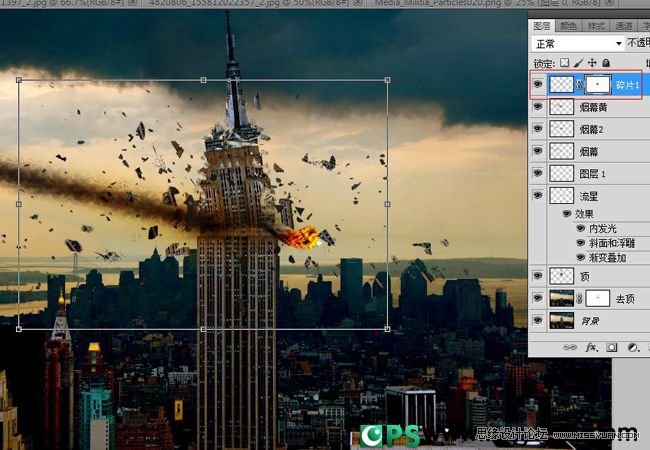Select the layer named 图层 1
Image resolution: width=650 pixels, height=450 pixels.
tap(592, 174)
